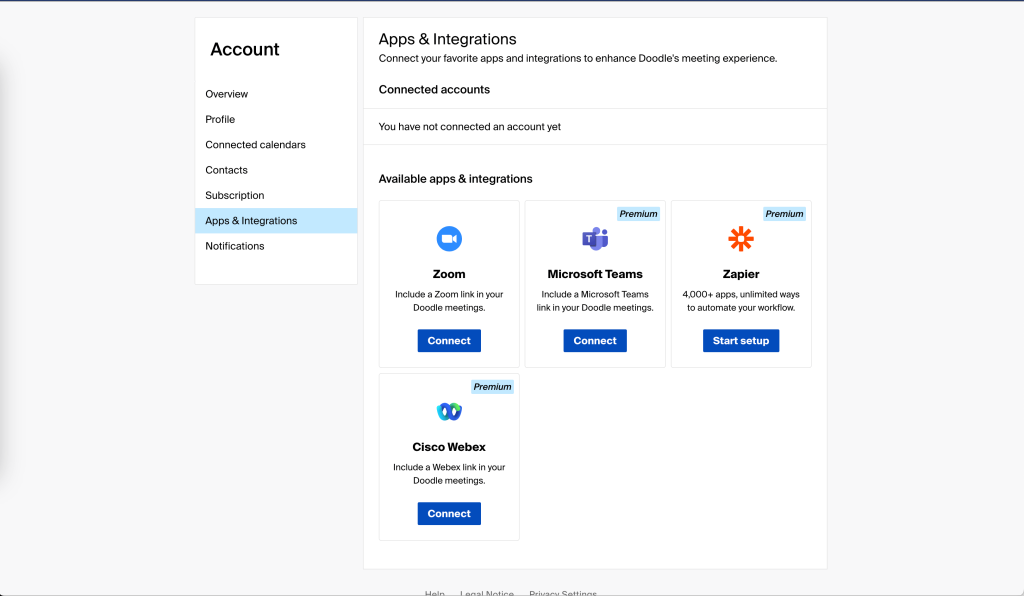Connect the Zoom integration
This screenshot has width=1024, height=596.
click(x=449, y=341)
